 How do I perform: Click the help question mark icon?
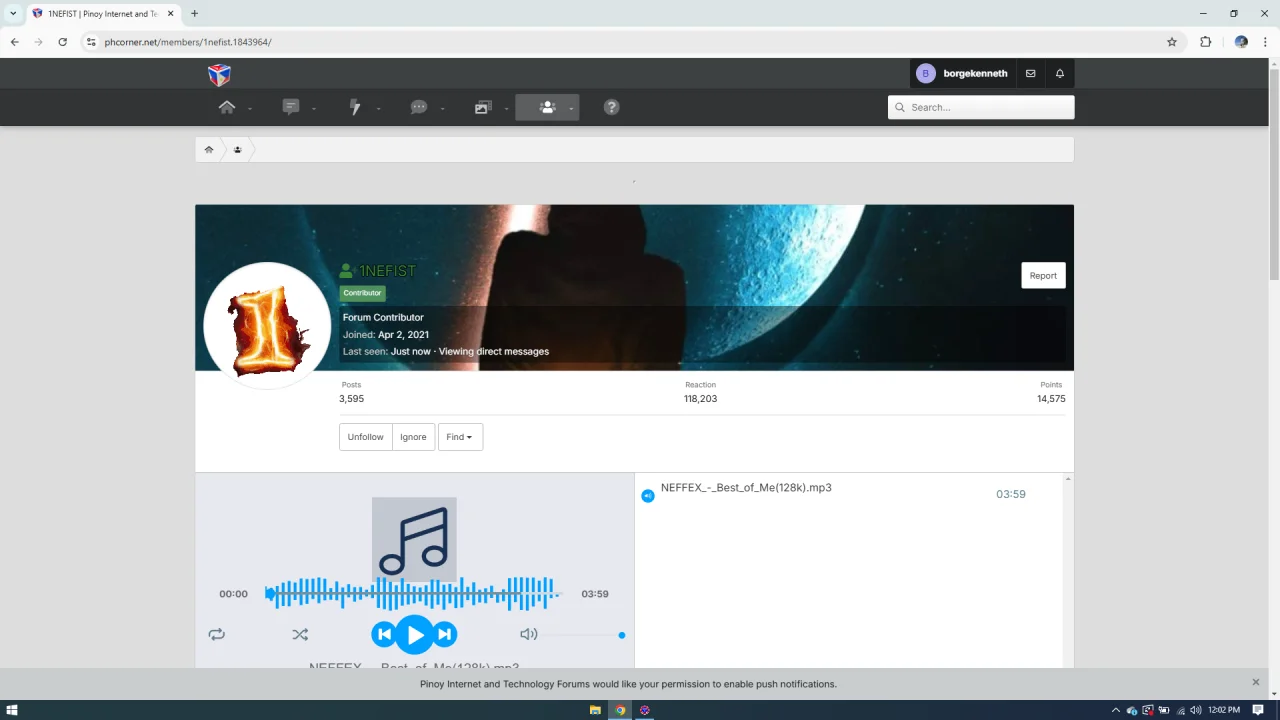click(612, 107)
